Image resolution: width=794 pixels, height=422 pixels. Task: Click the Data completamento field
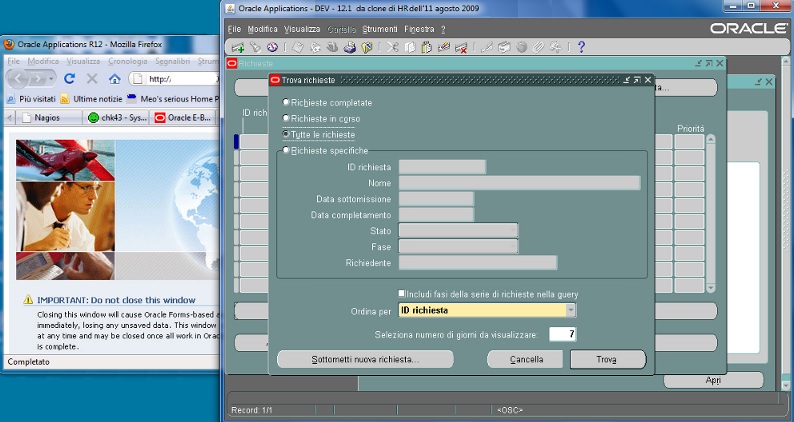[x=436, y=215]
